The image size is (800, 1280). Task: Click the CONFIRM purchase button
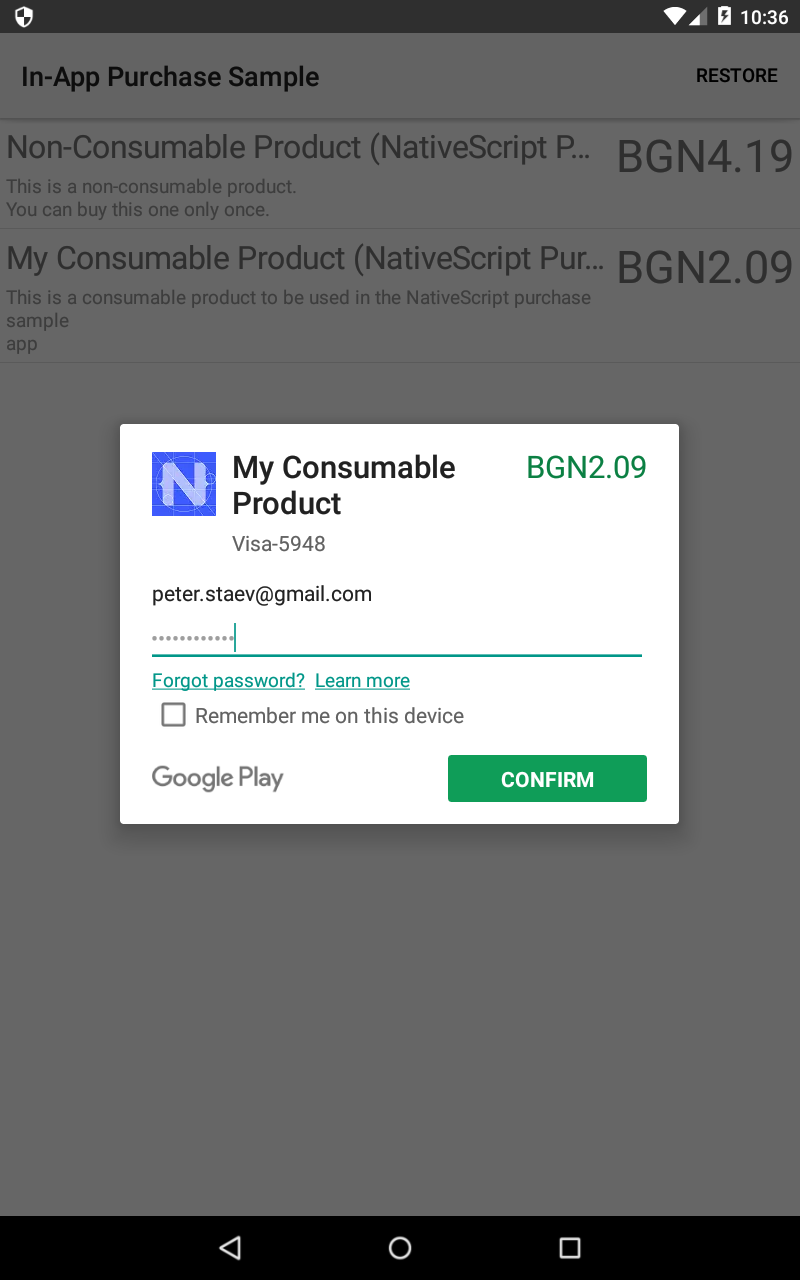click(547, 779)
